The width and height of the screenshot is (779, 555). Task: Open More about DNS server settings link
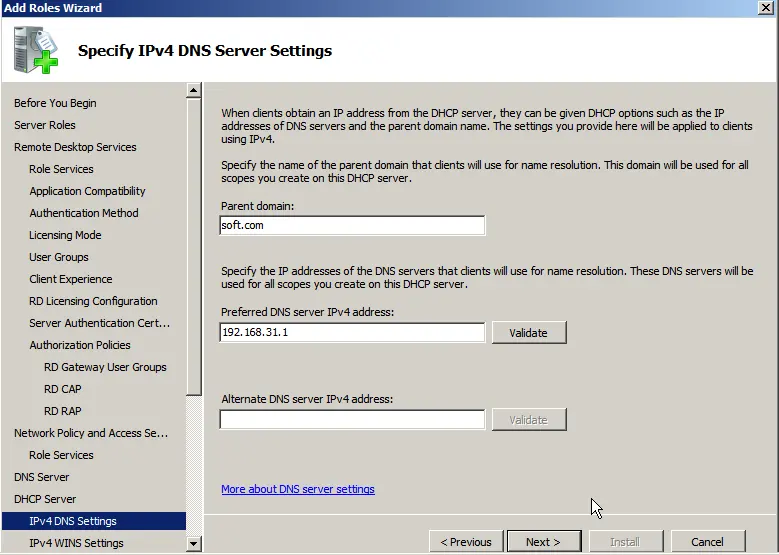click(298, 489)
